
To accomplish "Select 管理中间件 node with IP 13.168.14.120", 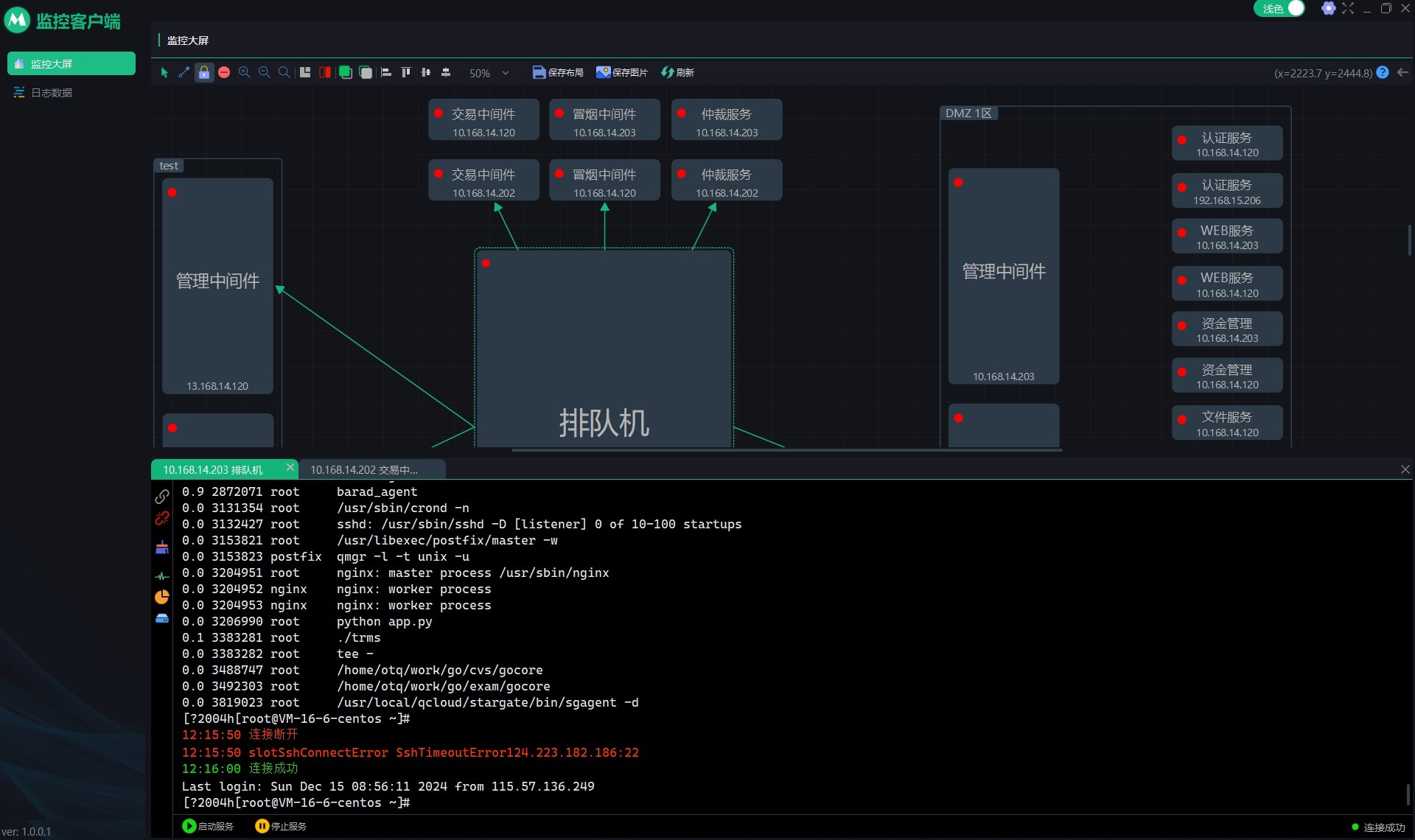I will (x=217, y=286).
